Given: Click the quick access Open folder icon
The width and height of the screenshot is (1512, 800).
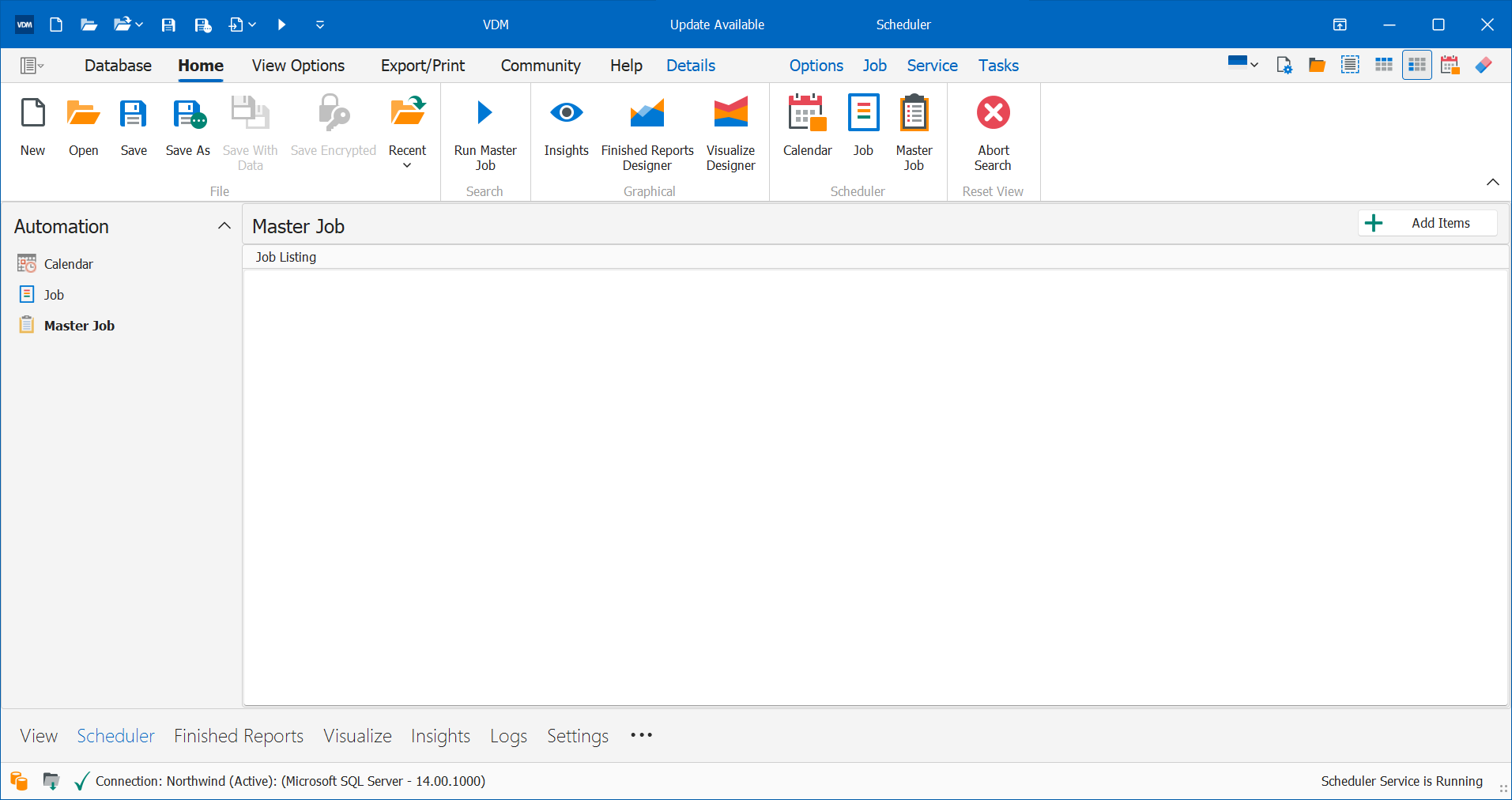Looking at the screenshot, I should [x=89, y=25].
